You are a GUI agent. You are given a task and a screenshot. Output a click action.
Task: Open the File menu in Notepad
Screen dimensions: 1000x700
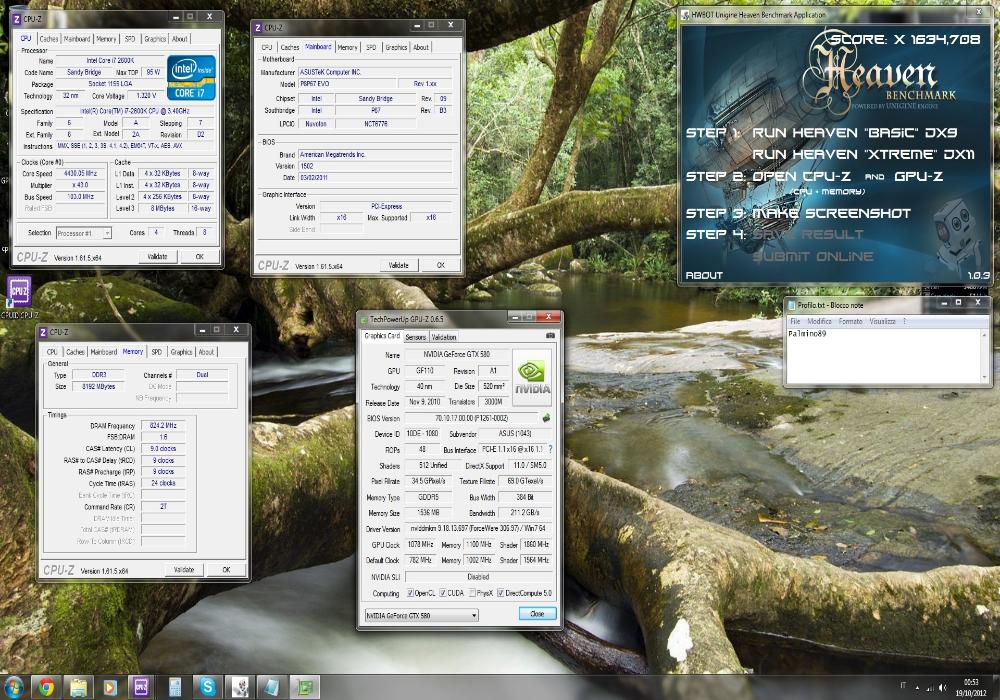click(795, 321)
